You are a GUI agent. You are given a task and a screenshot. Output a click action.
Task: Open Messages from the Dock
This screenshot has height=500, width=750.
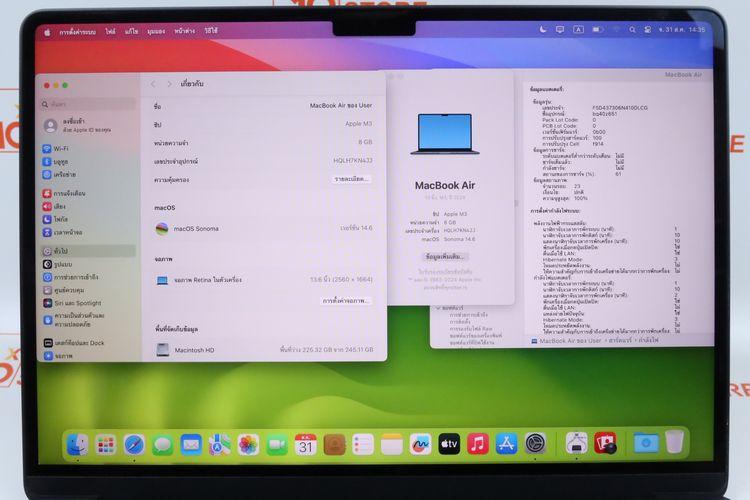click(163, 444)
